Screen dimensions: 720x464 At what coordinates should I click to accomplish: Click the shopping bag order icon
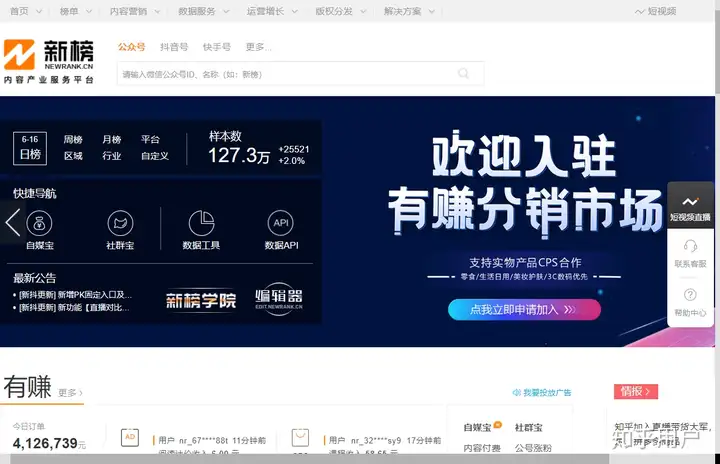300,437
